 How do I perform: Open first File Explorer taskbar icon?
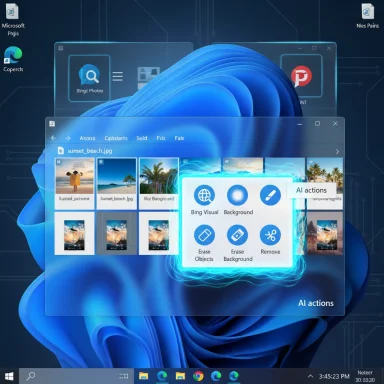(x=143, y=376)
